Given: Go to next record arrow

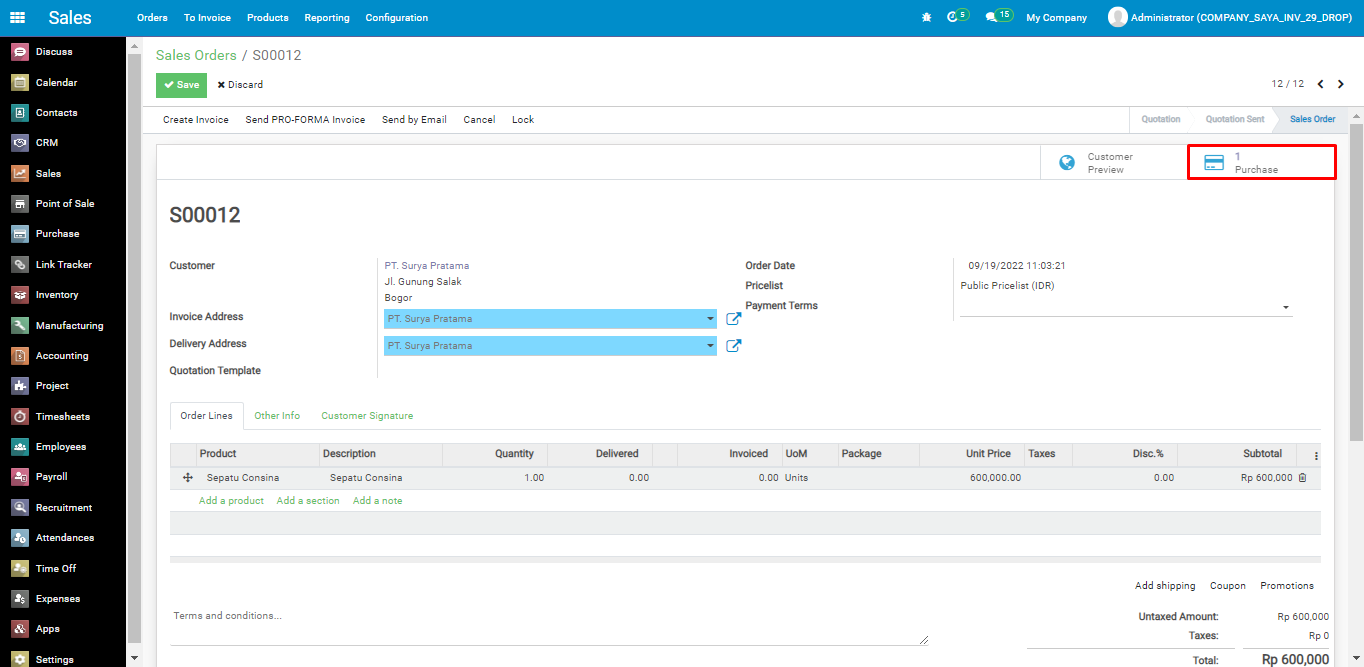Looking at the screenshot, I should [1341, 85].
